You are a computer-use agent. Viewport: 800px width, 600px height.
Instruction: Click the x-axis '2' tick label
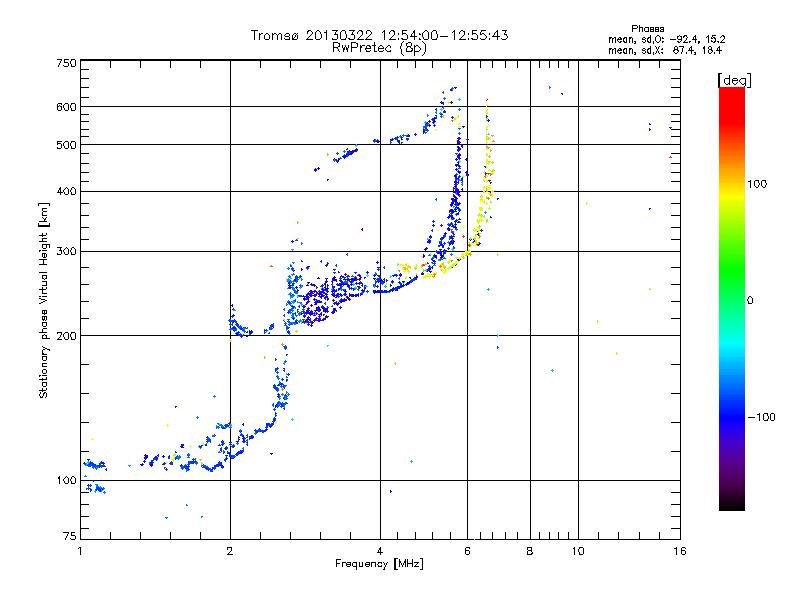(230, 551)
